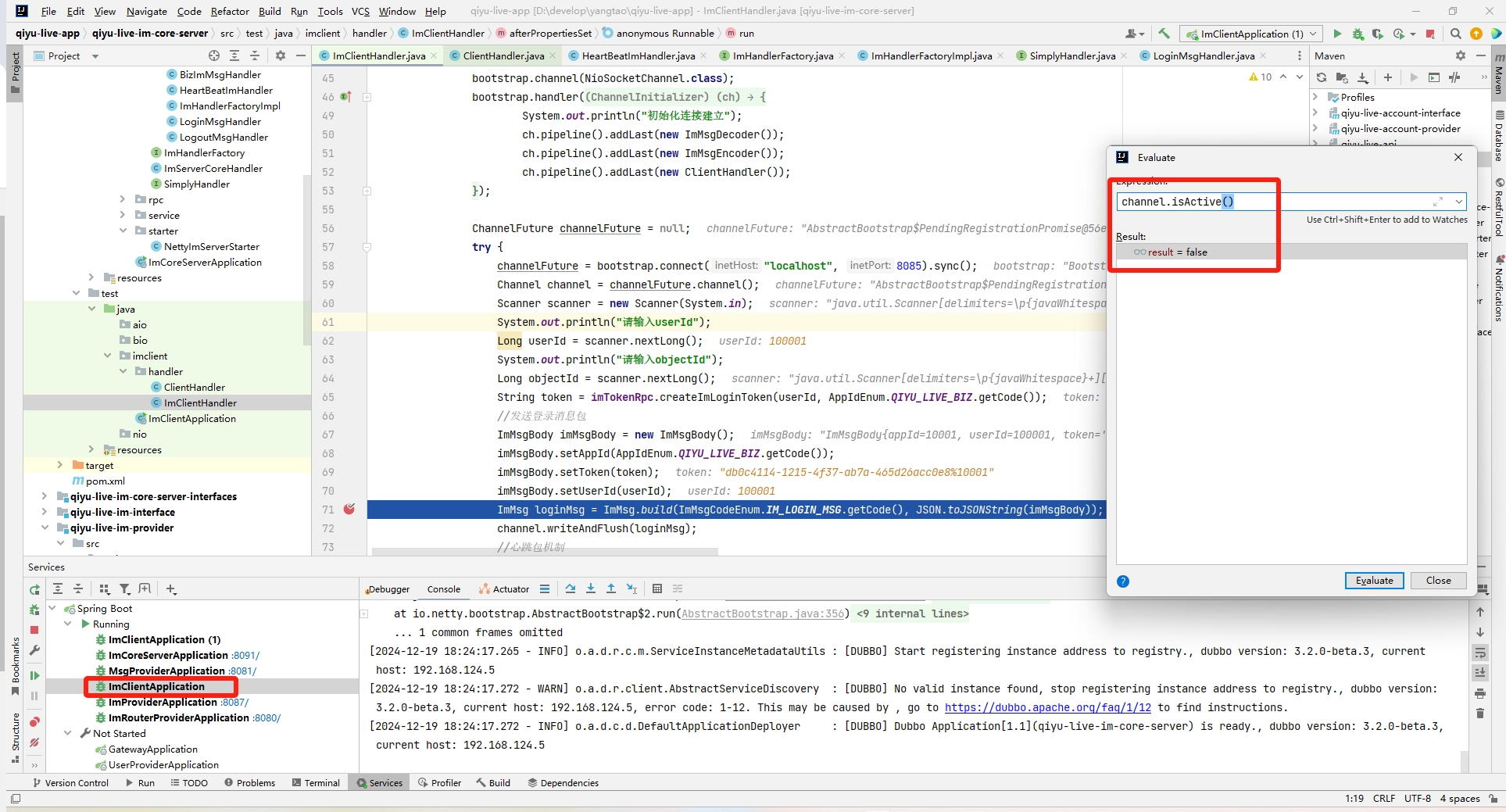Open the Refactor menu
Image resolution: width=1506 pixels, height=812 pixels.
click(x=230, y=11)
